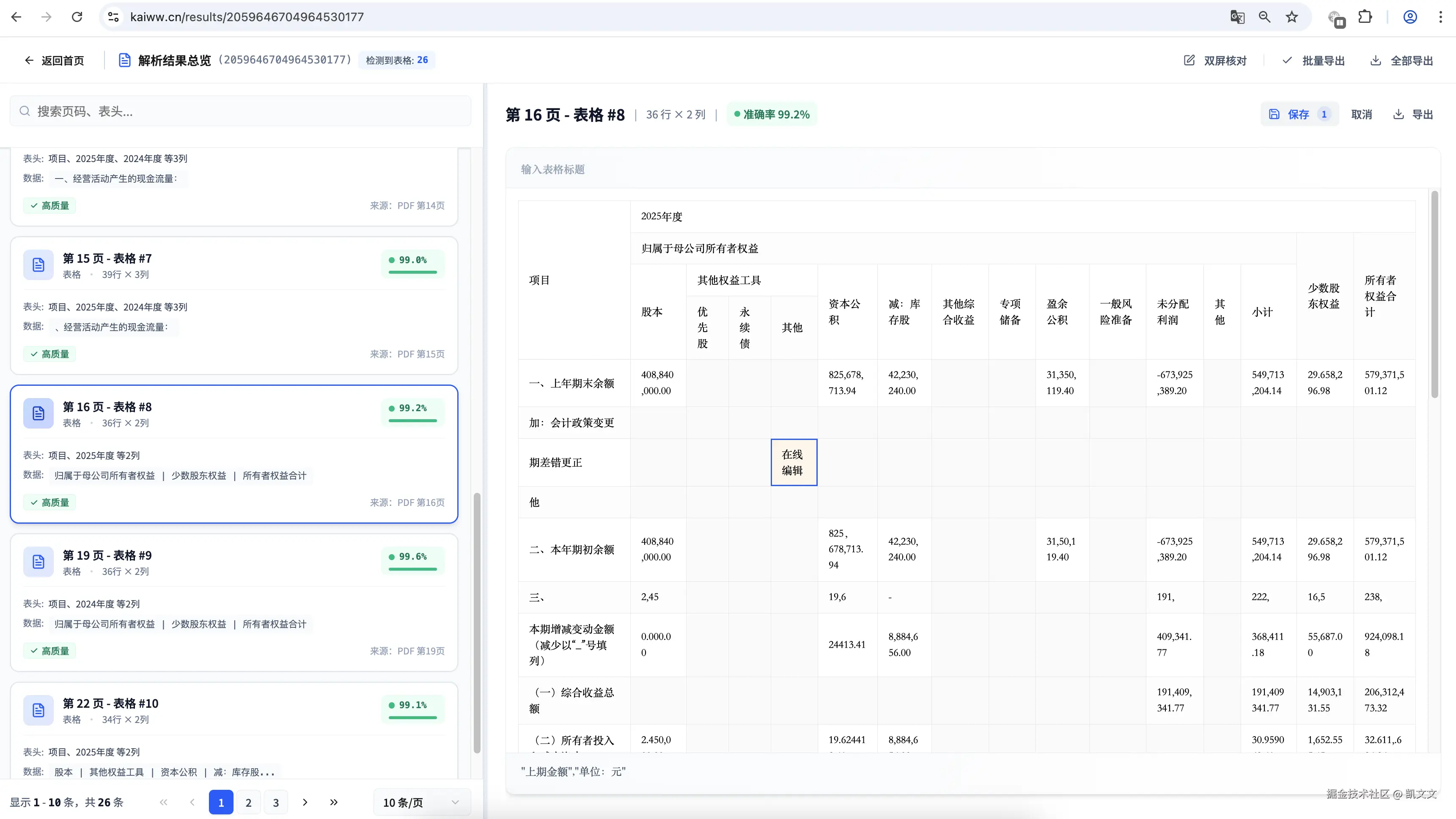Open the zoom magnifier icon in address bar

pos(1264,17)
